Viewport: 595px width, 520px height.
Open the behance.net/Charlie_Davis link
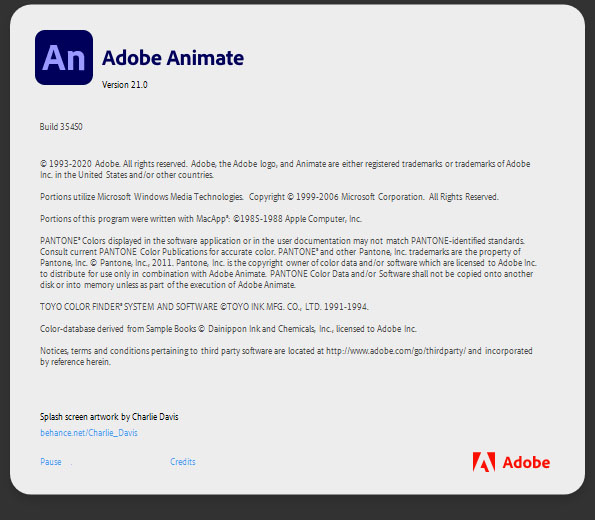point(89,433)
